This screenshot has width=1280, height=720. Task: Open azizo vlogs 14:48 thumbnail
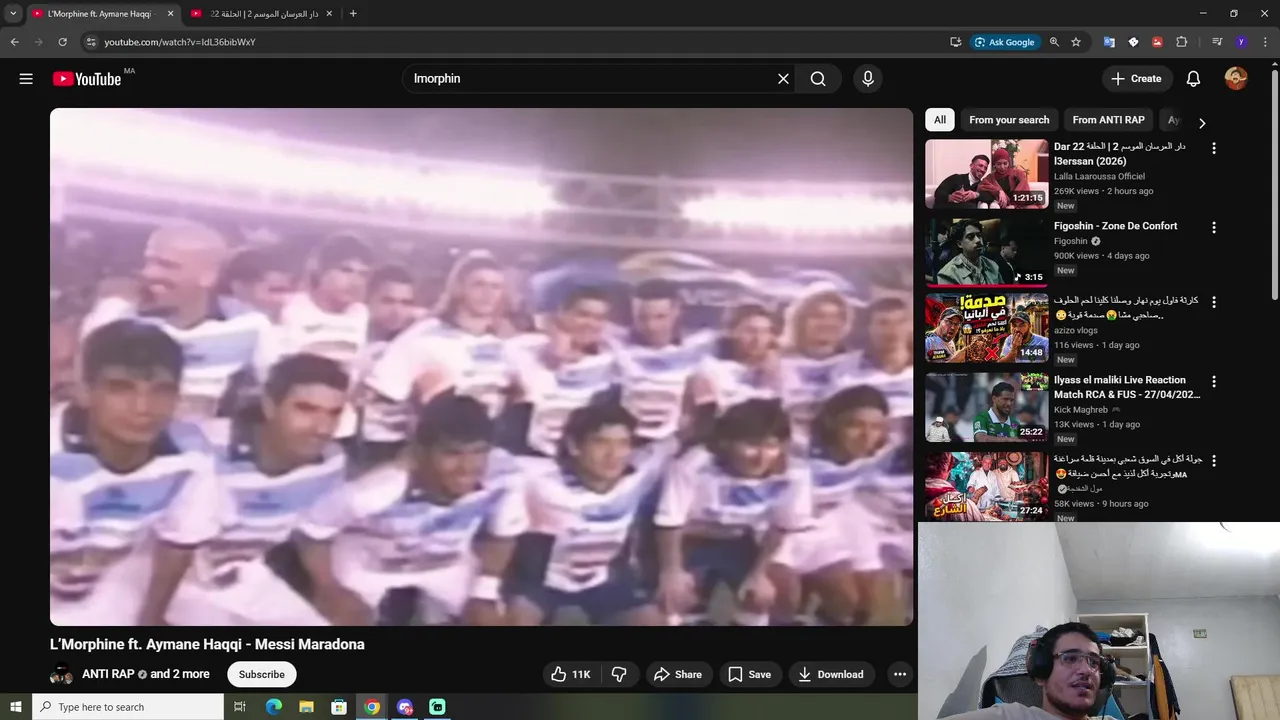(986, 328)
